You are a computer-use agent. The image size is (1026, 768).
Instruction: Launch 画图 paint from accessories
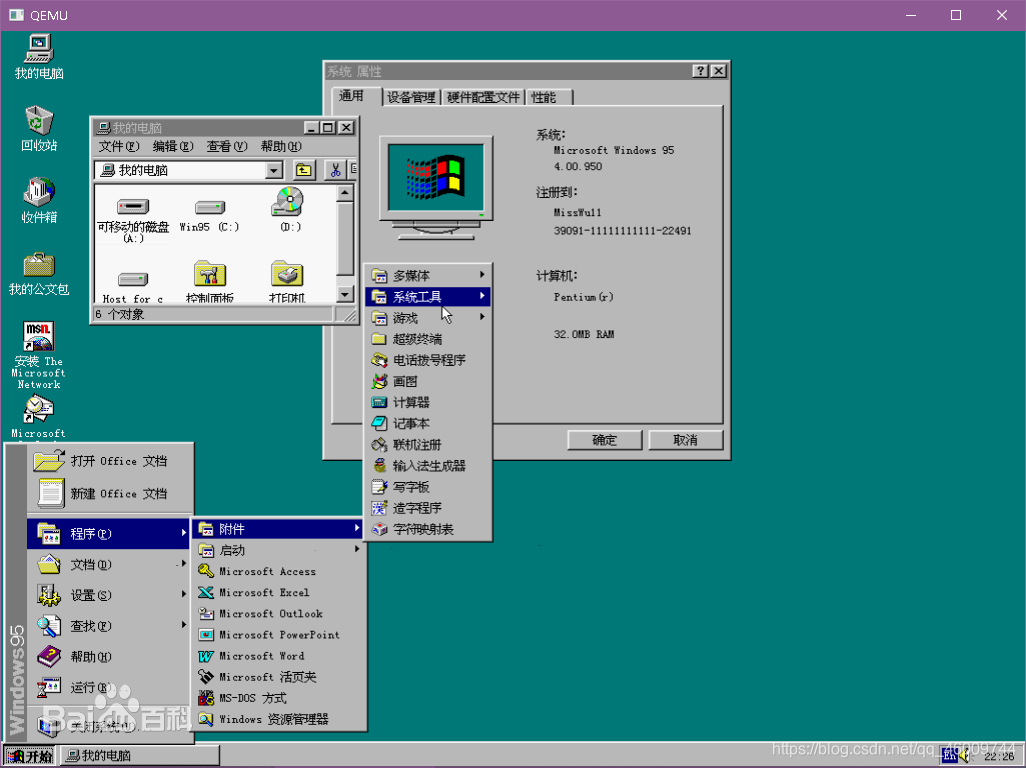[x=429, y=381]
